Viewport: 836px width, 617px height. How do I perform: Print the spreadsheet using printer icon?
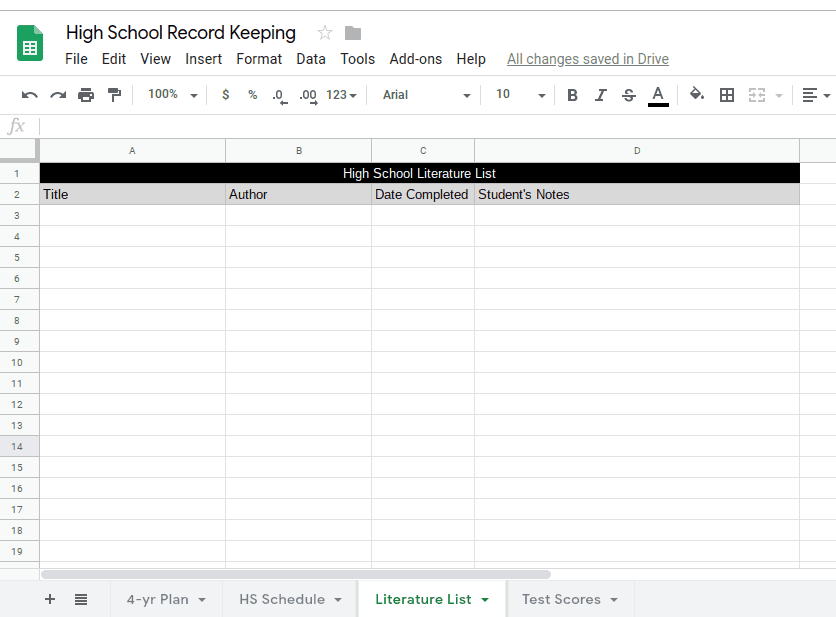point(86,95)
